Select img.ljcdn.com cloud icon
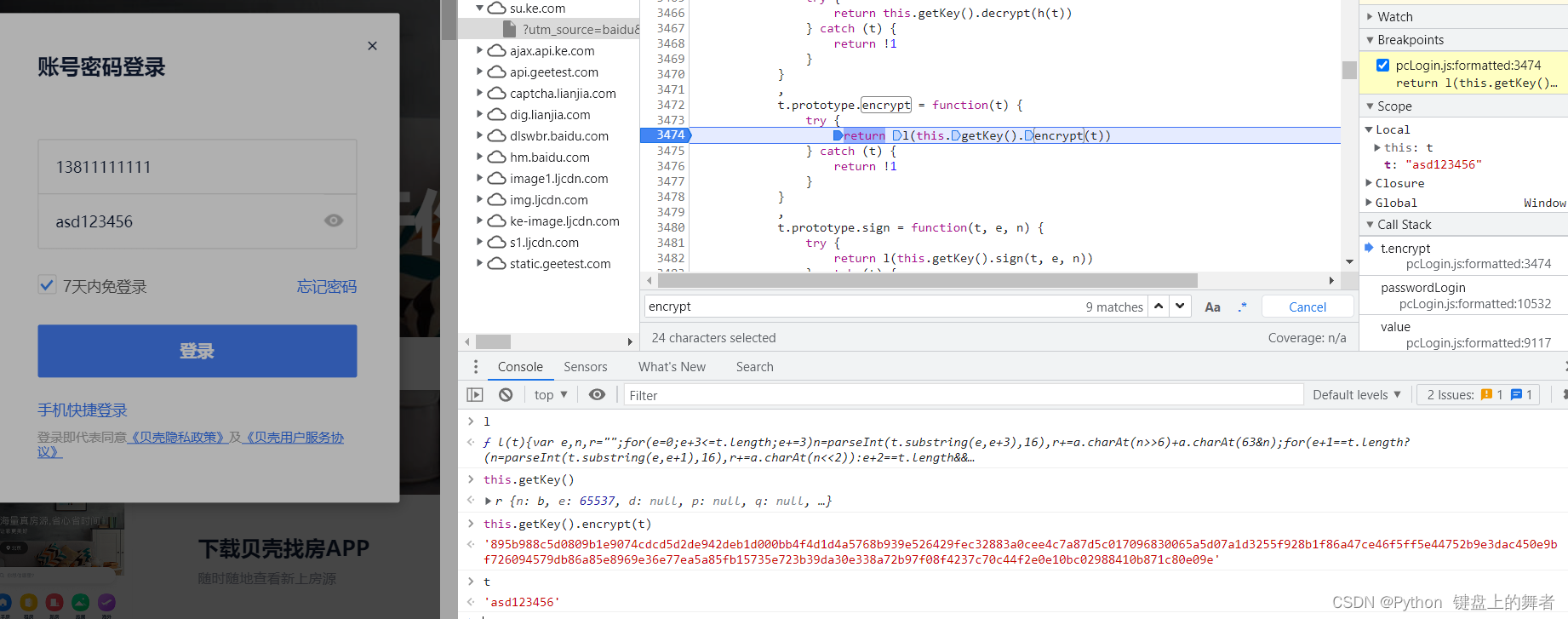Viewport: 1568px width, 619px height. point(497,199)
